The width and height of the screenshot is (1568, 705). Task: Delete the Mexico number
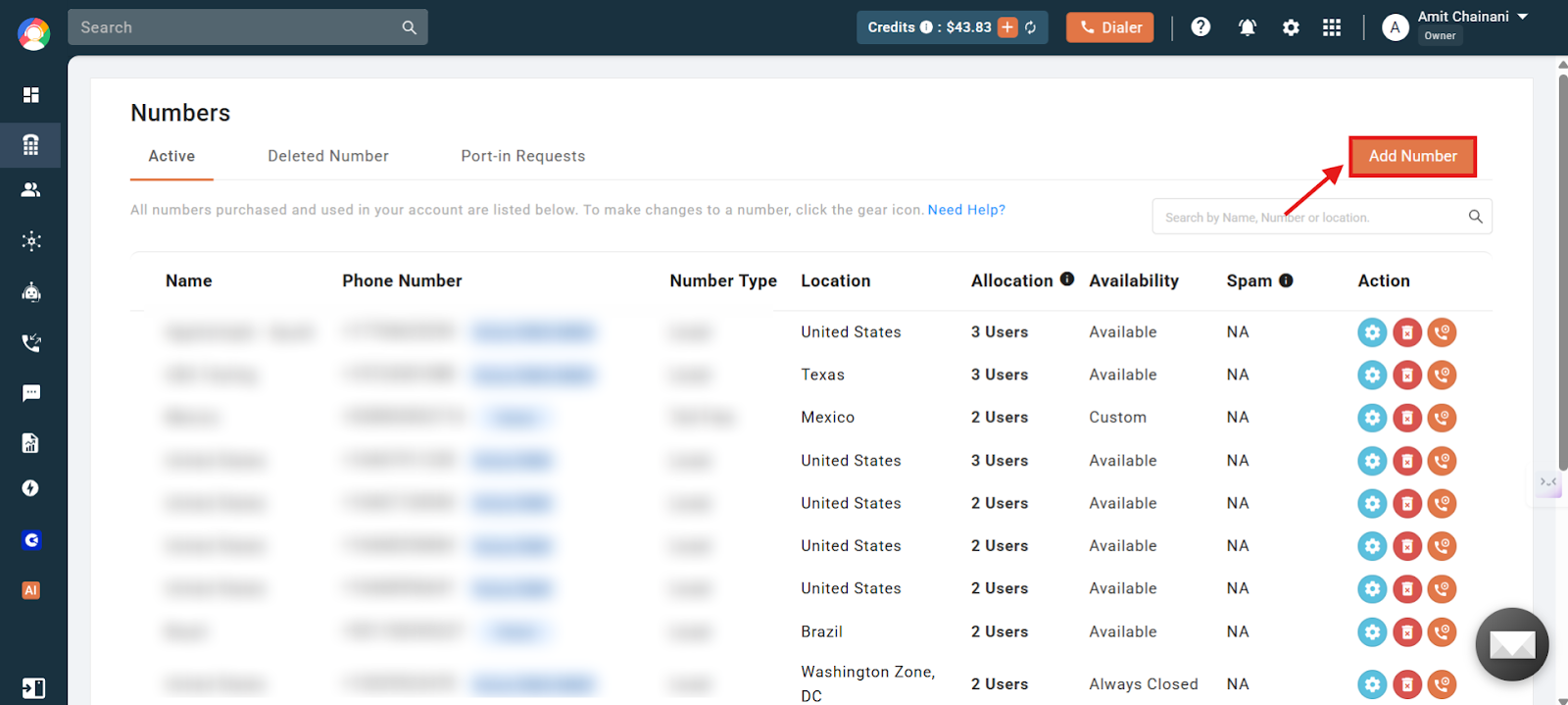1407,418
